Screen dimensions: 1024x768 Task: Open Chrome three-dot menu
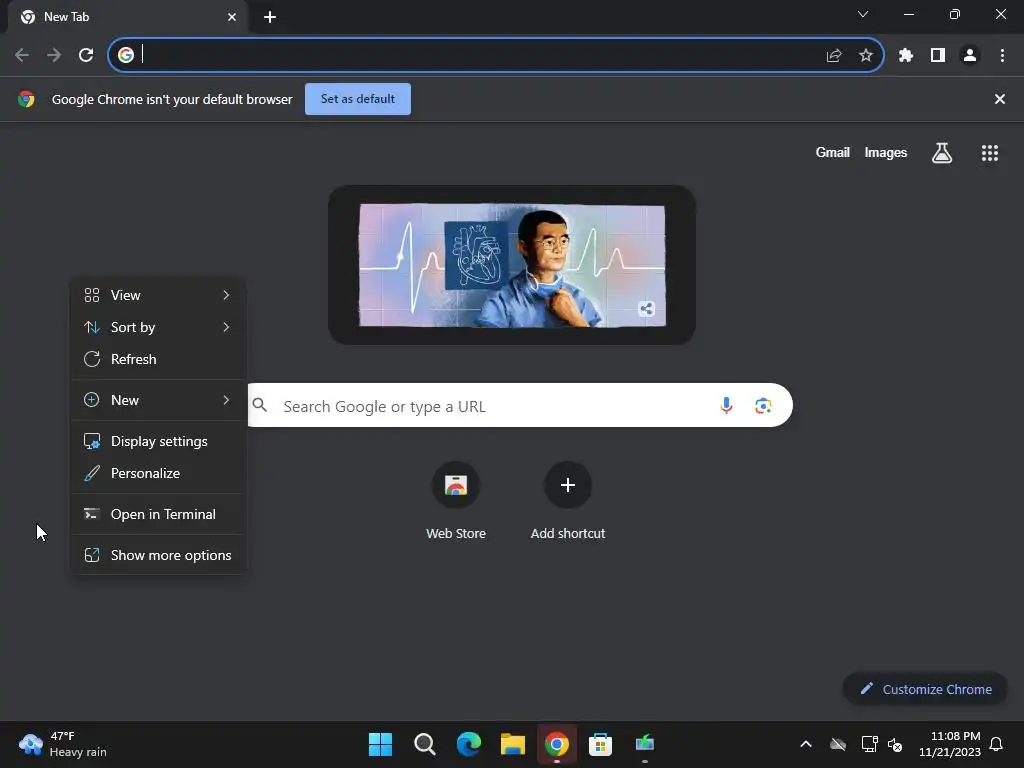pyautogui.click(x=1002, y=56)
